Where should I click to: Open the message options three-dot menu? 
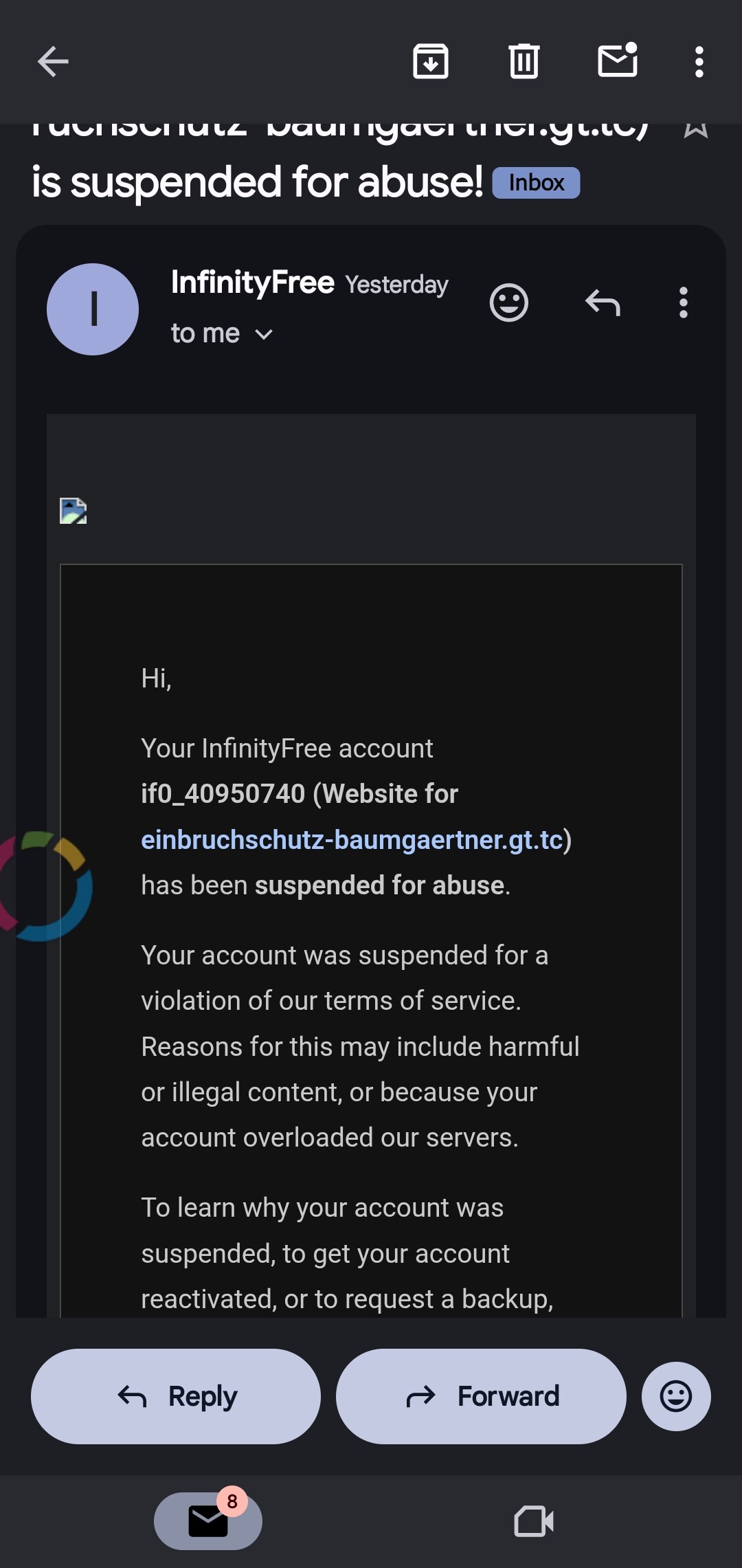point(683,302)
